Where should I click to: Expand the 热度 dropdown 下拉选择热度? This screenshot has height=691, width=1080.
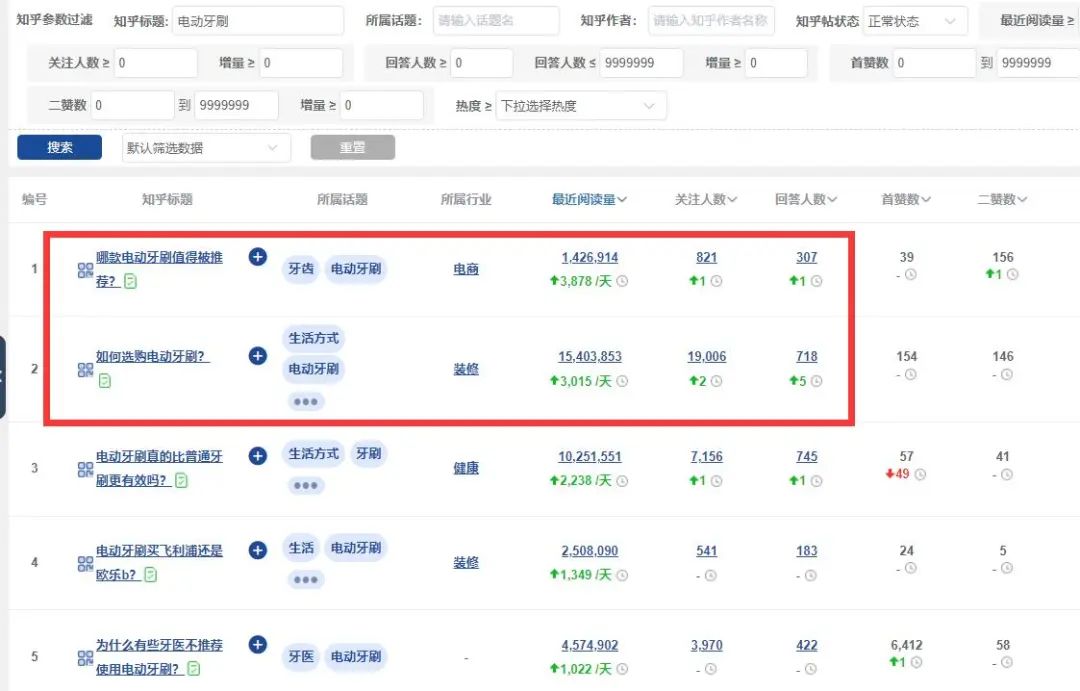580,106
